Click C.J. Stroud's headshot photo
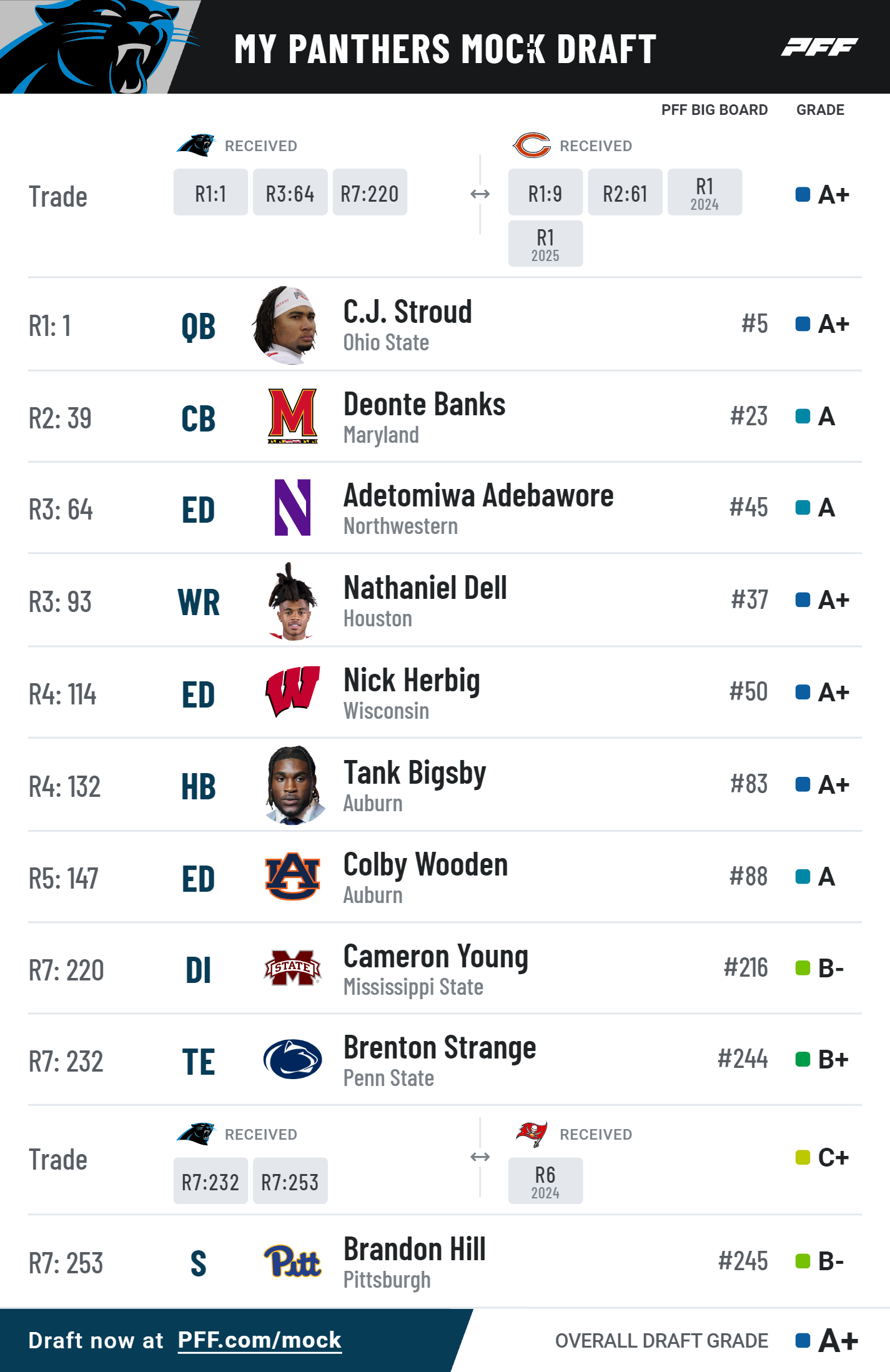 point(287,325)
